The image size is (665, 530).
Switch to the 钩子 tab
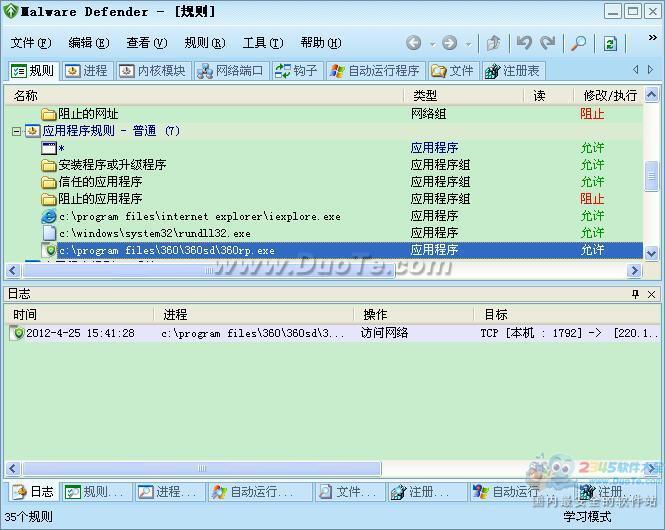click(297, 71)
